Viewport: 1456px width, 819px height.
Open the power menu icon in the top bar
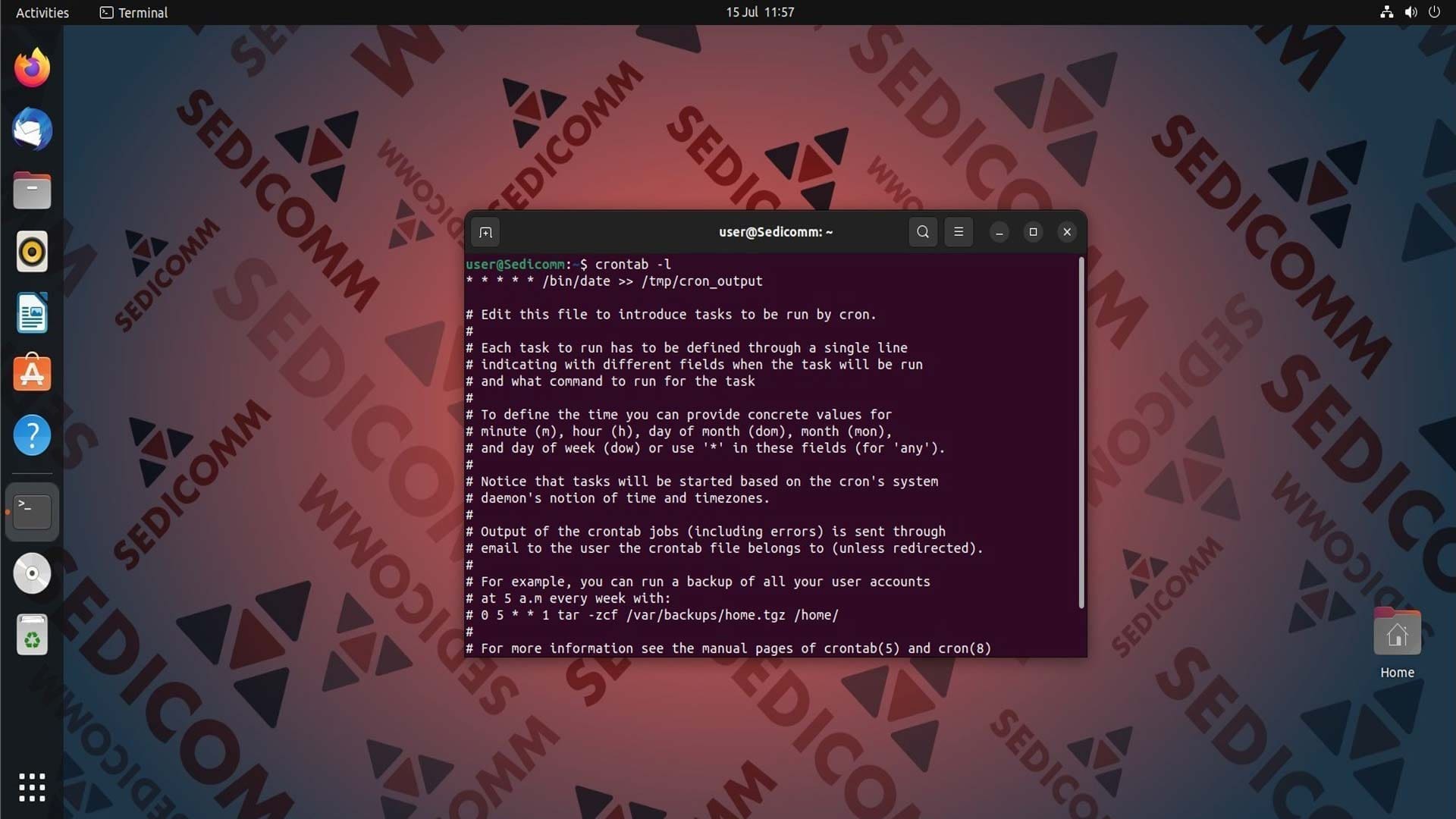point(1434,12)
